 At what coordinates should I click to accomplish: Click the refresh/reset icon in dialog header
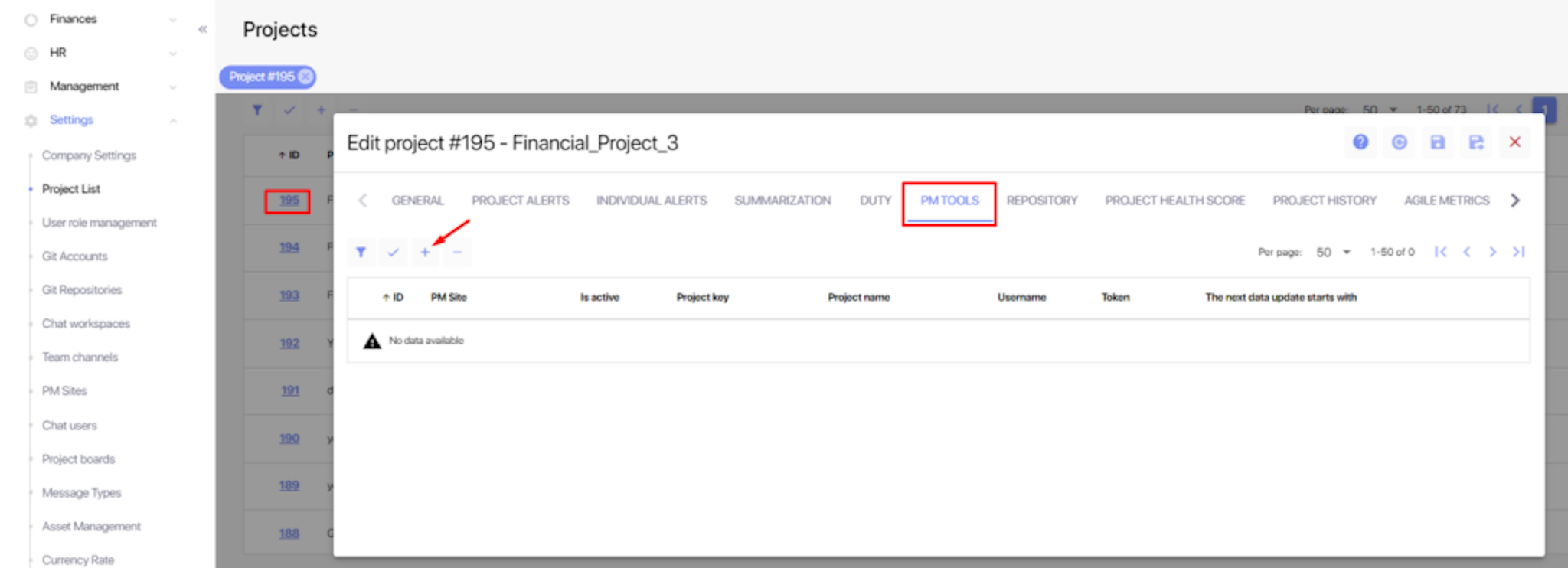point(1399,142)
